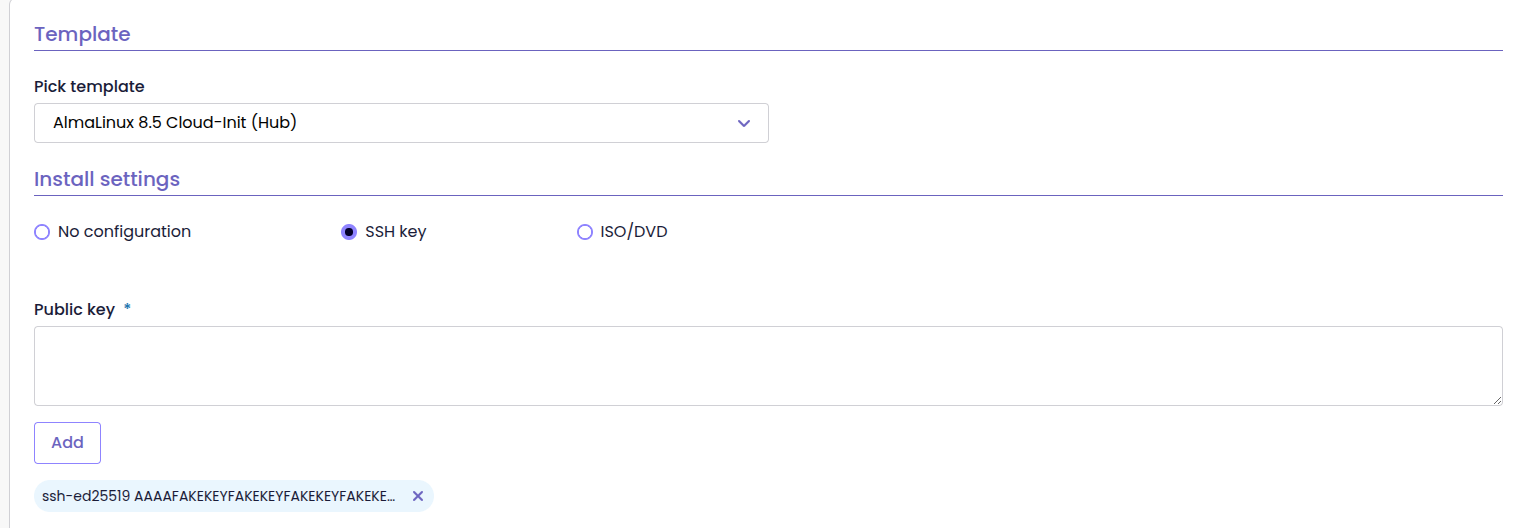Click the divider line under Template heading

point(767,50)
